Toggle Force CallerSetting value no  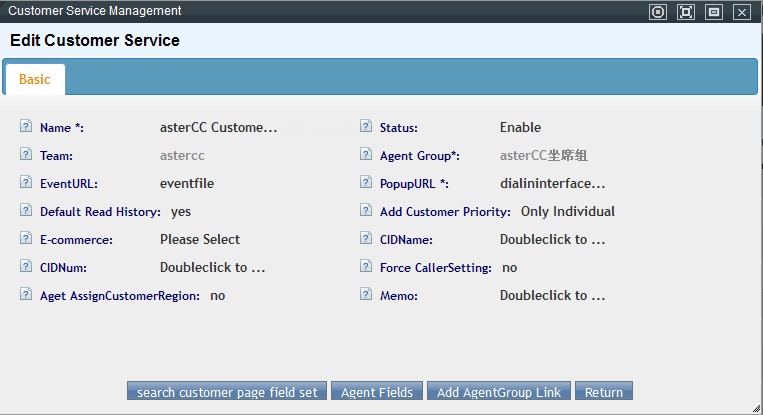pos(510,268)
